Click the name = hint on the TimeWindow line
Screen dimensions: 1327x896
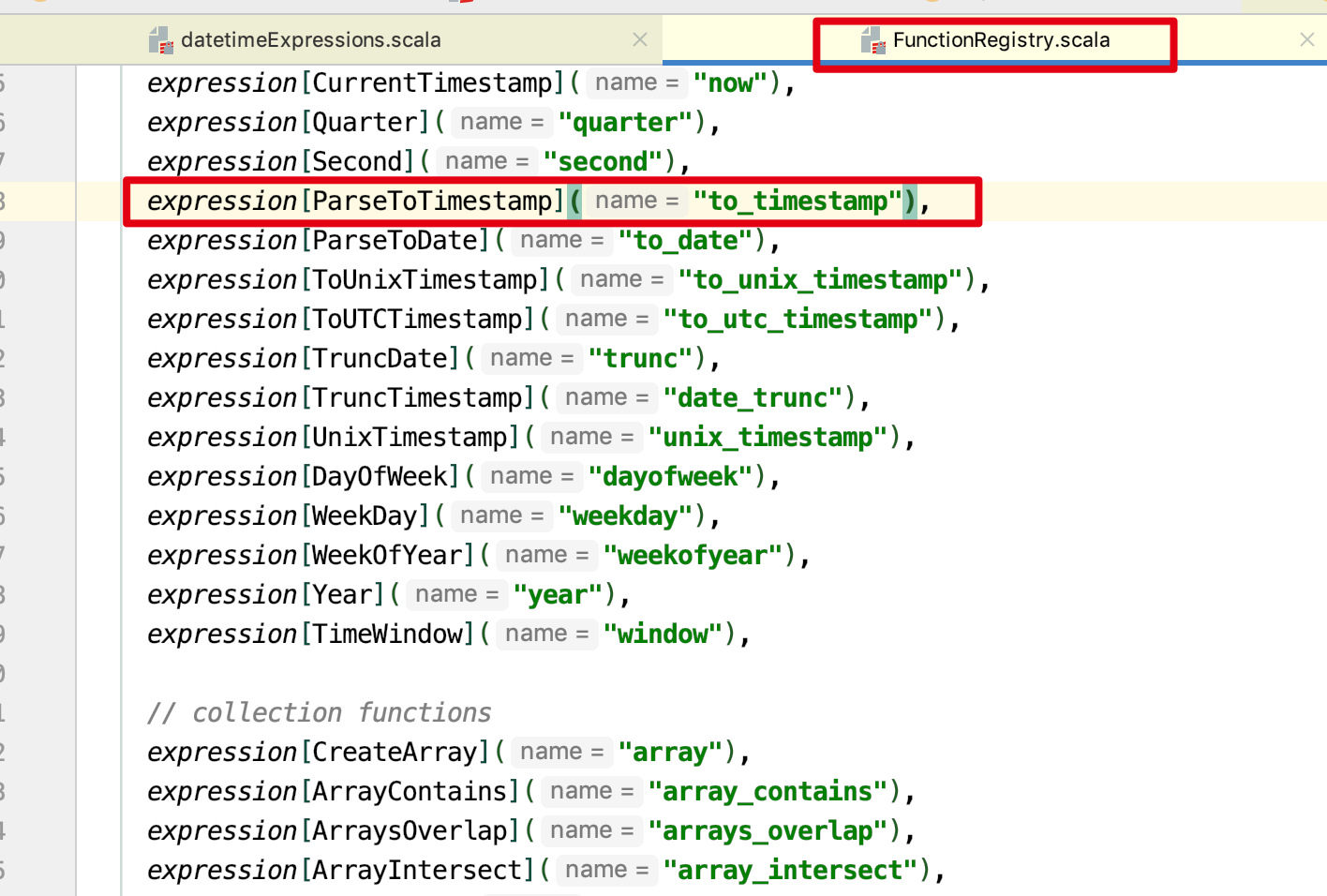coord(547,634)
